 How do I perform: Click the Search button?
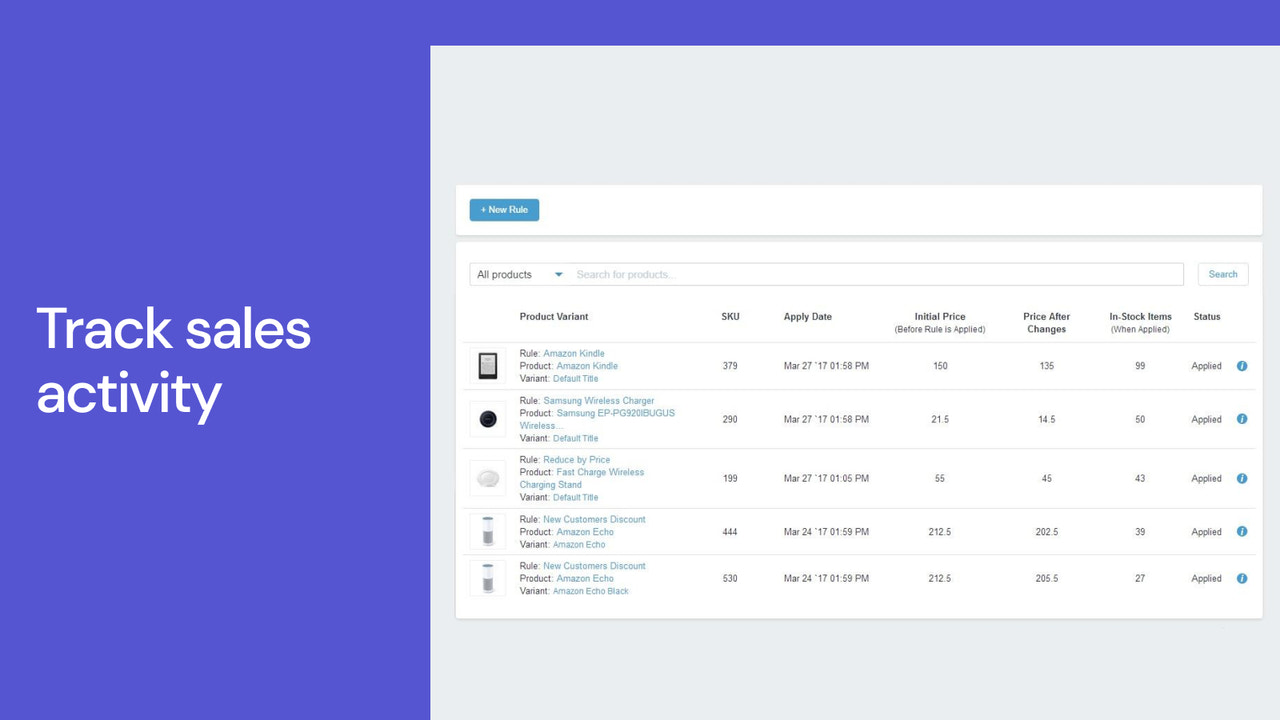click(x=1222, y=274)
